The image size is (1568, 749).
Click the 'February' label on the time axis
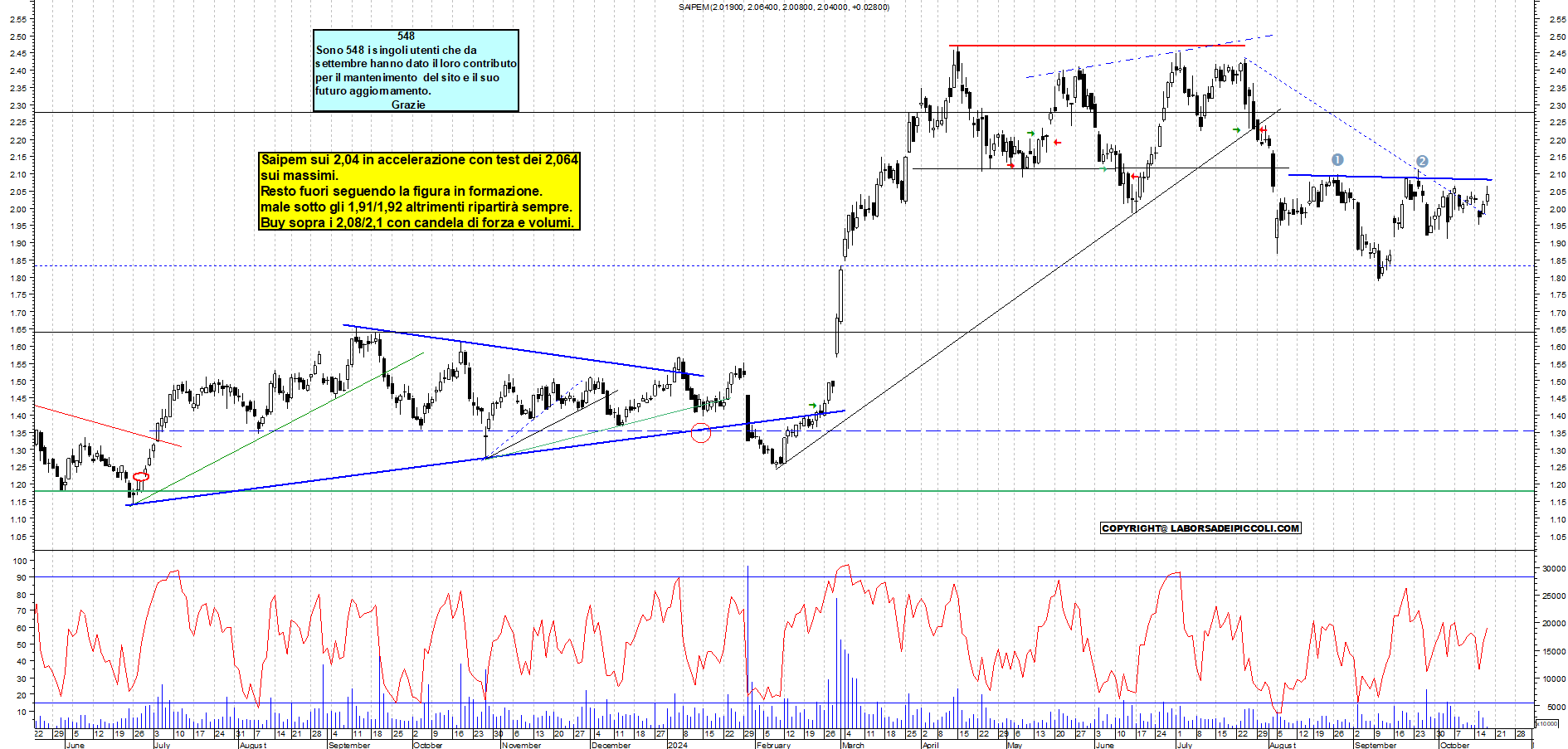773,745
